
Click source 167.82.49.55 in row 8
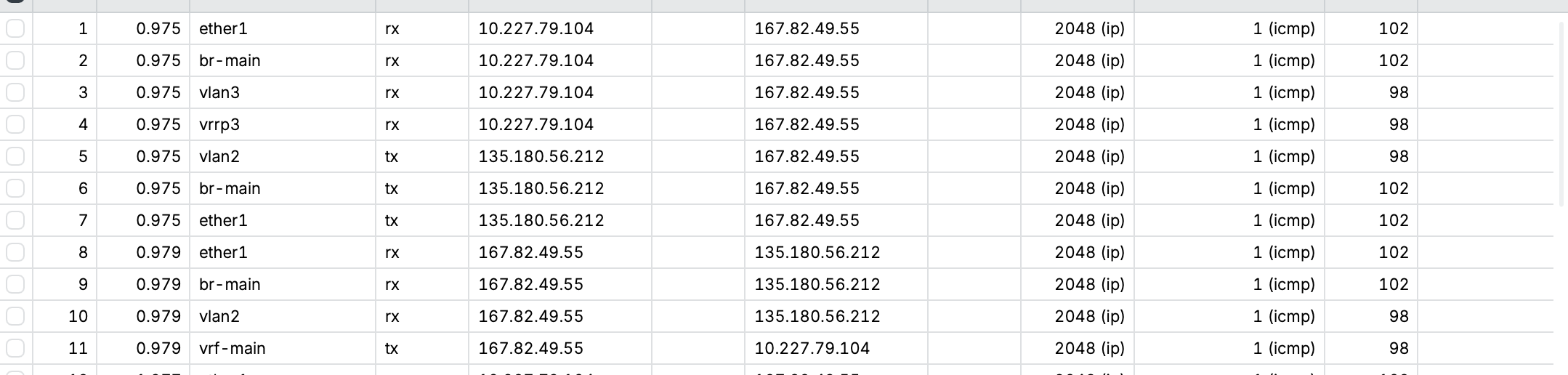click(530, 252)
